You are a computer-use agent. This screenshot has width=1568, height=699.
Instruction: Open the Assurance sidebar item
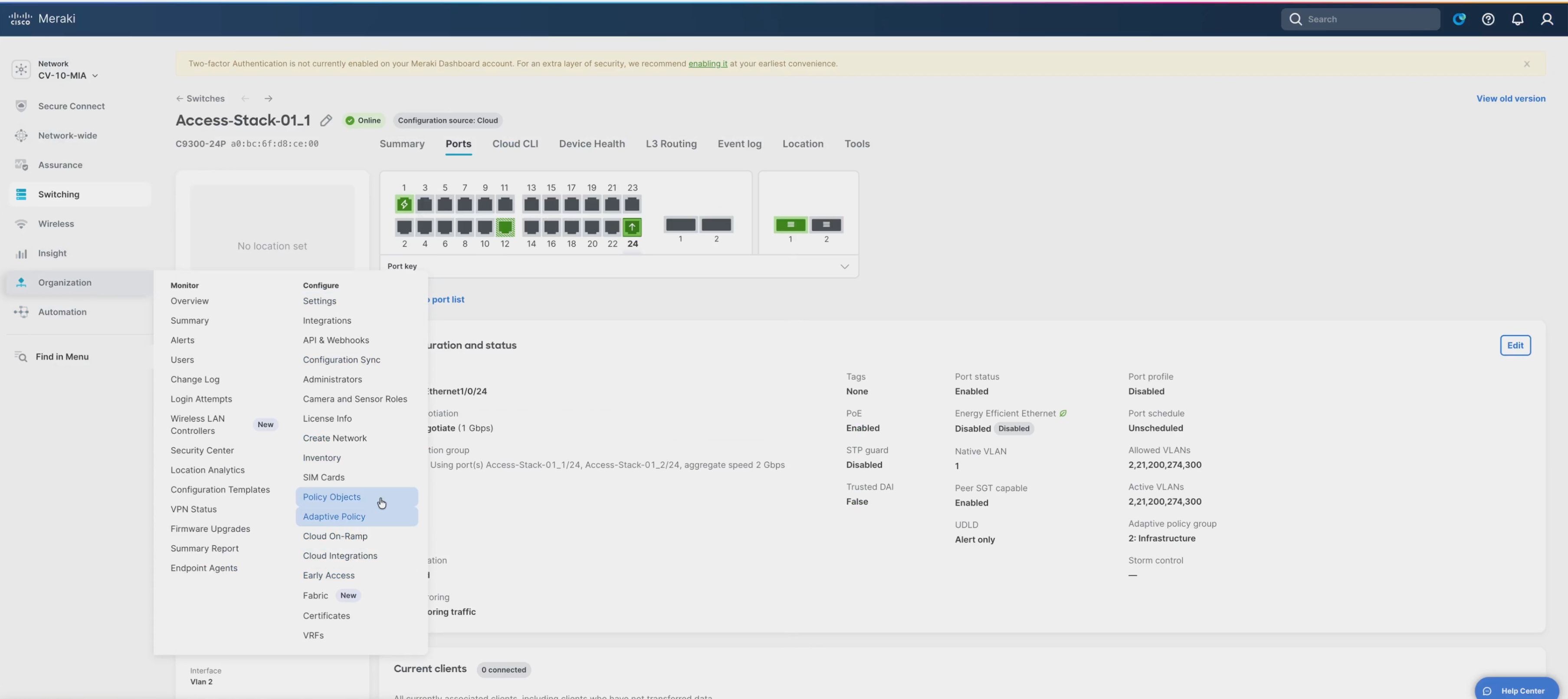click(x=80, y=165)
